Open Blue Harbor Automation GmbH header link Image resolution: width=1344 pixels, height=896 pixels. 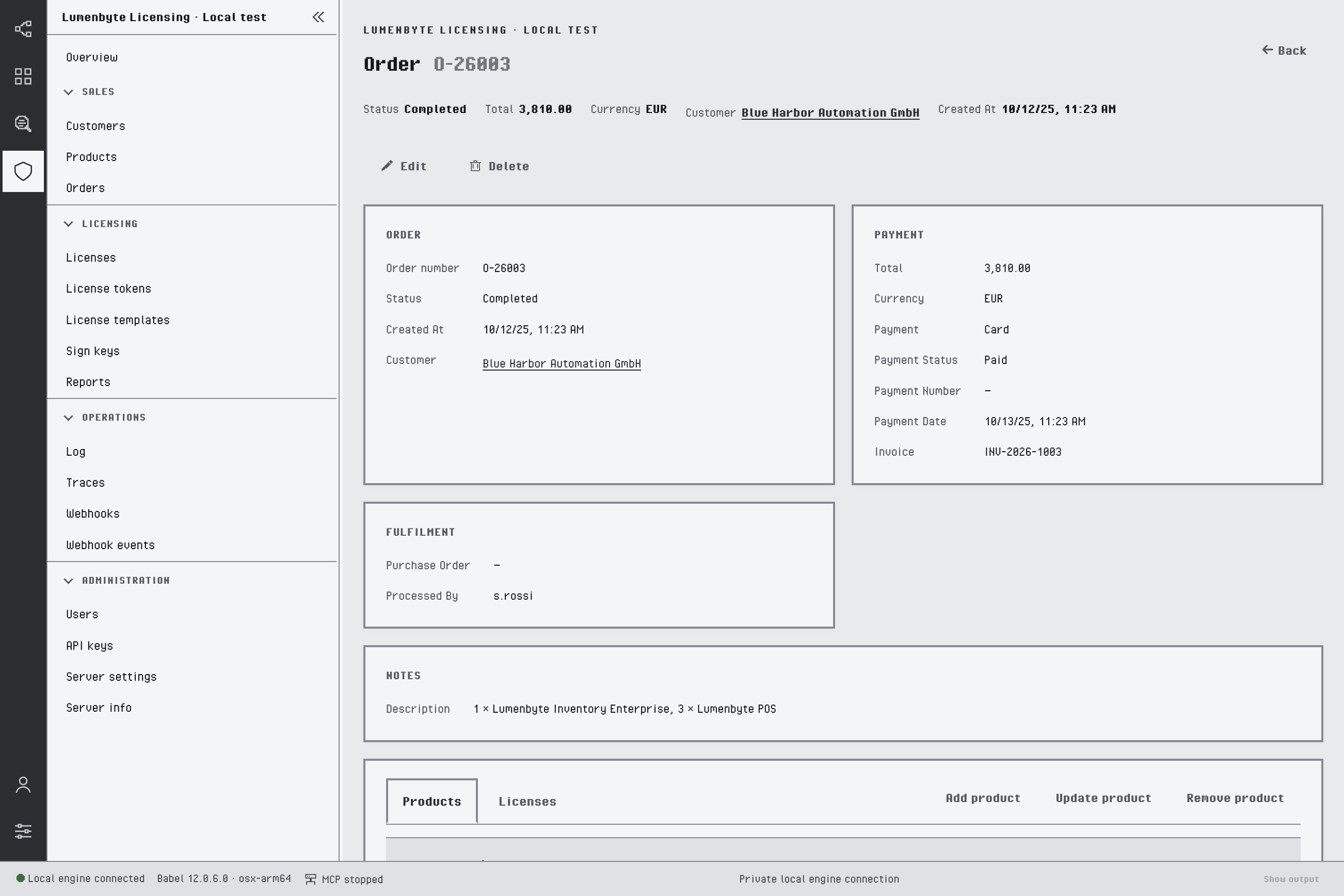830,113
